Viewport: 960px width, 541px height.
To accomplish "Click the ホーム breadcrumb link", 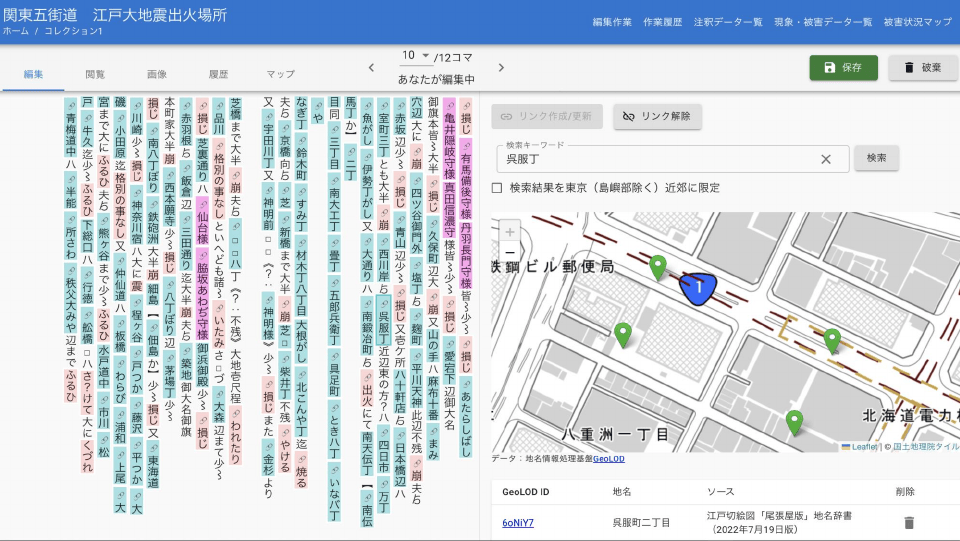I will coord(16,31).
